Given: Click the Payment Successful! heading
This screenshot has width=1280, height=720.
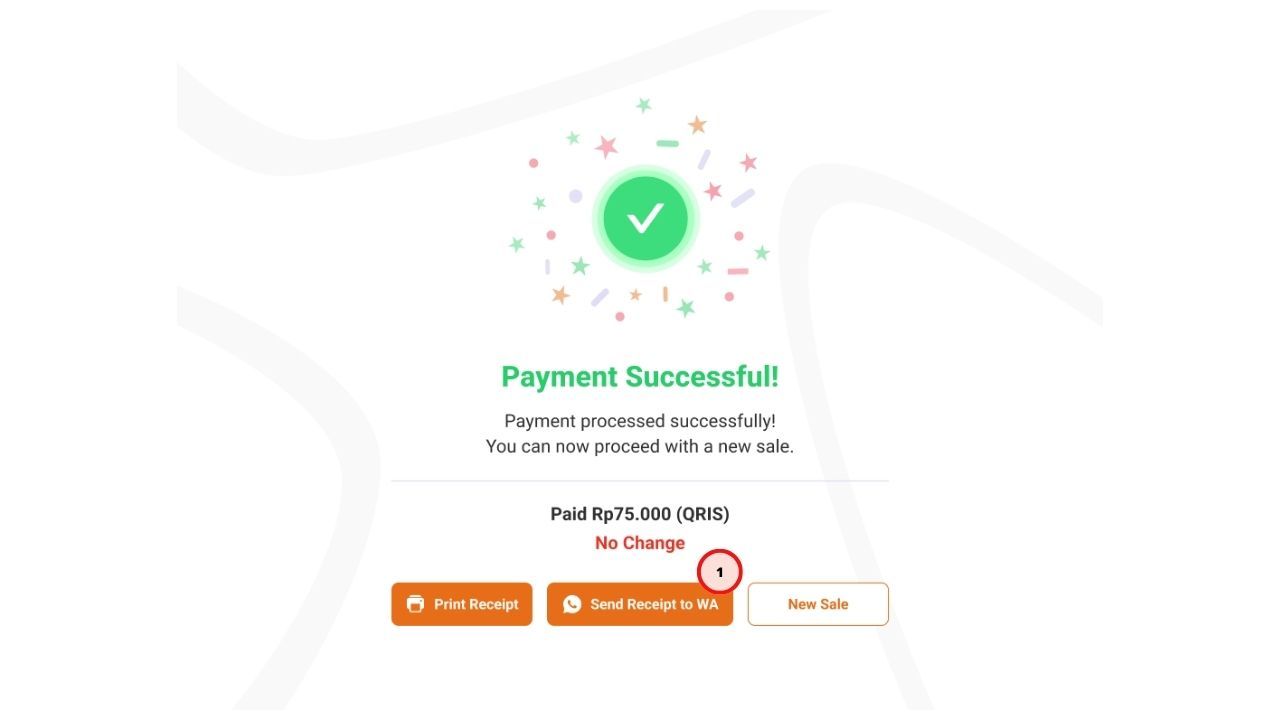Looking at the screenshot, I should coord(640,377).
